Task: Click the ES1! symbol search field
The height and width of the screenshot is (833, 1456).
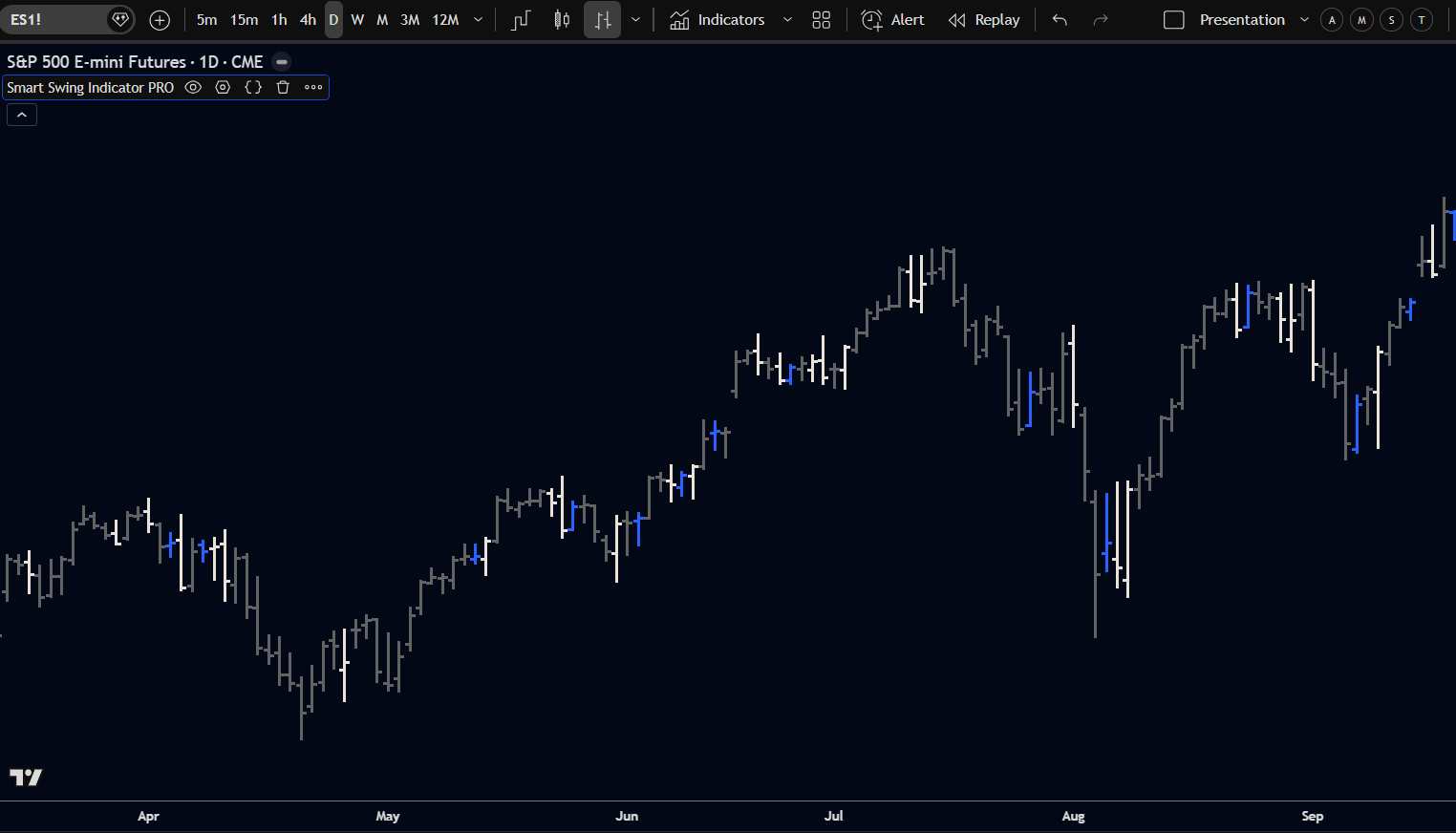Action: click(x=53, y=20)
